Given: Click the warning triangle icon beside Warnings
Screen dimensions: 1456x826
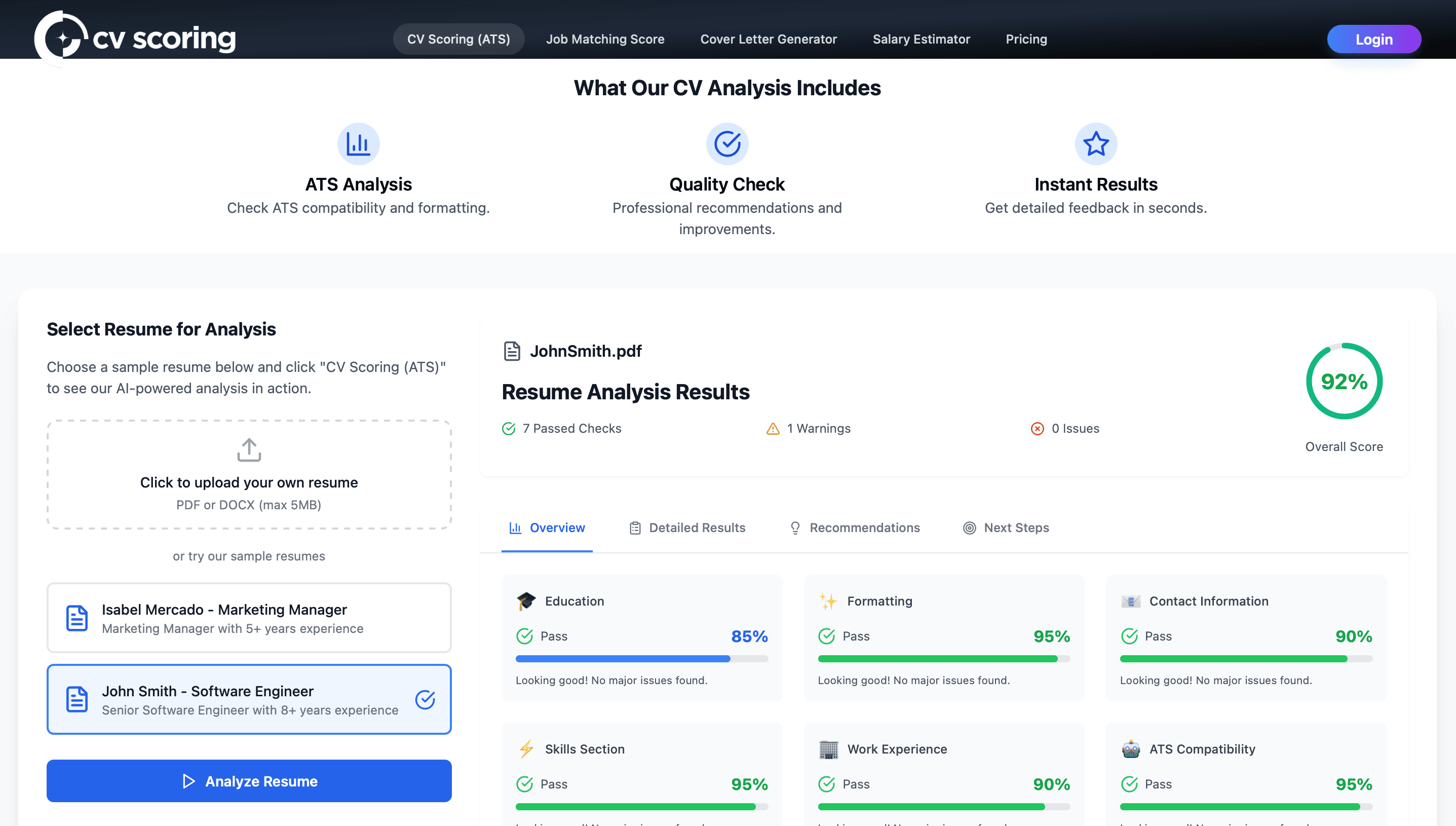Looking at the screenshot, I should point(773,429).
